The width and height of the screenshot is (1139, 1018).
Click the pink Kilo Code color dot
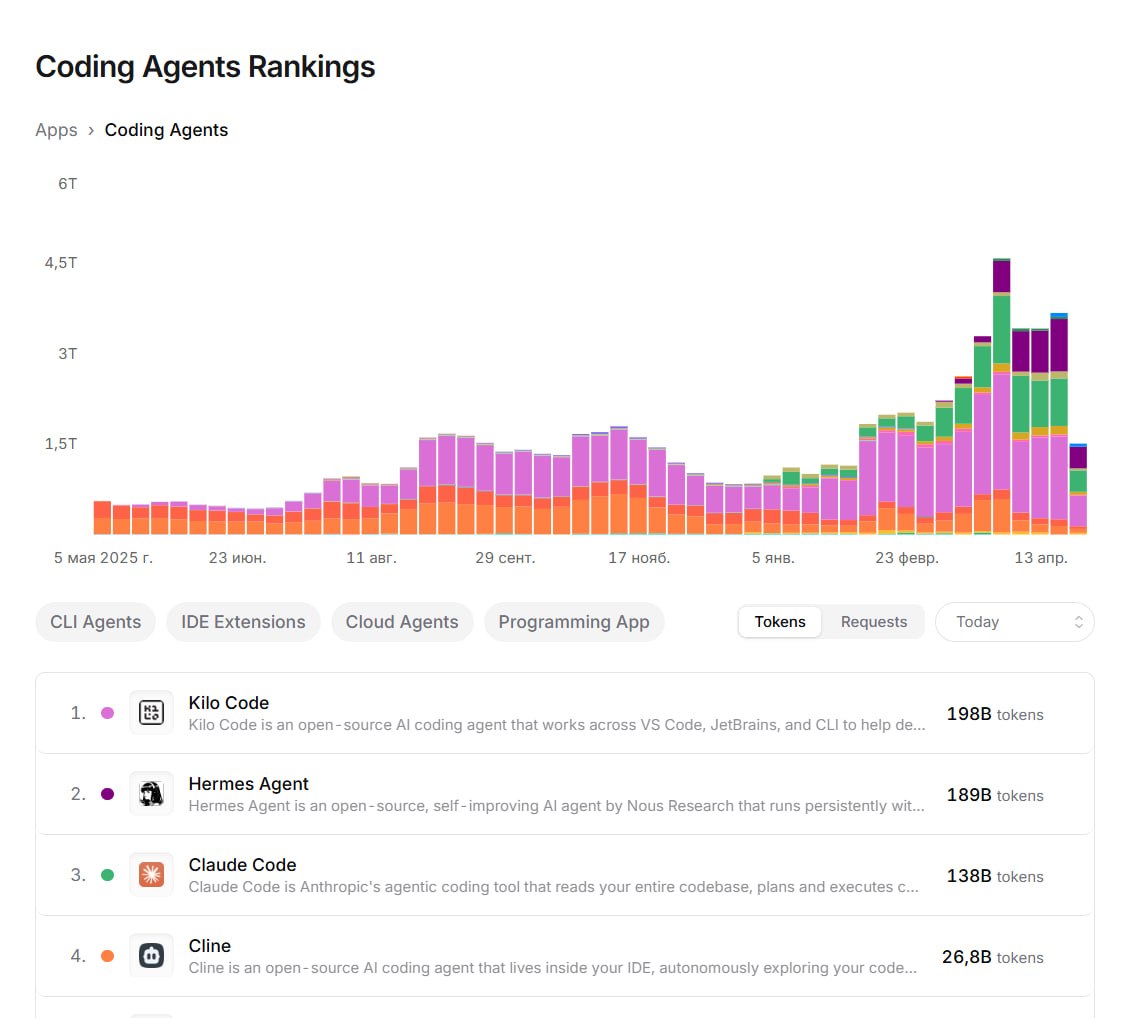click(x=108, y=713)
